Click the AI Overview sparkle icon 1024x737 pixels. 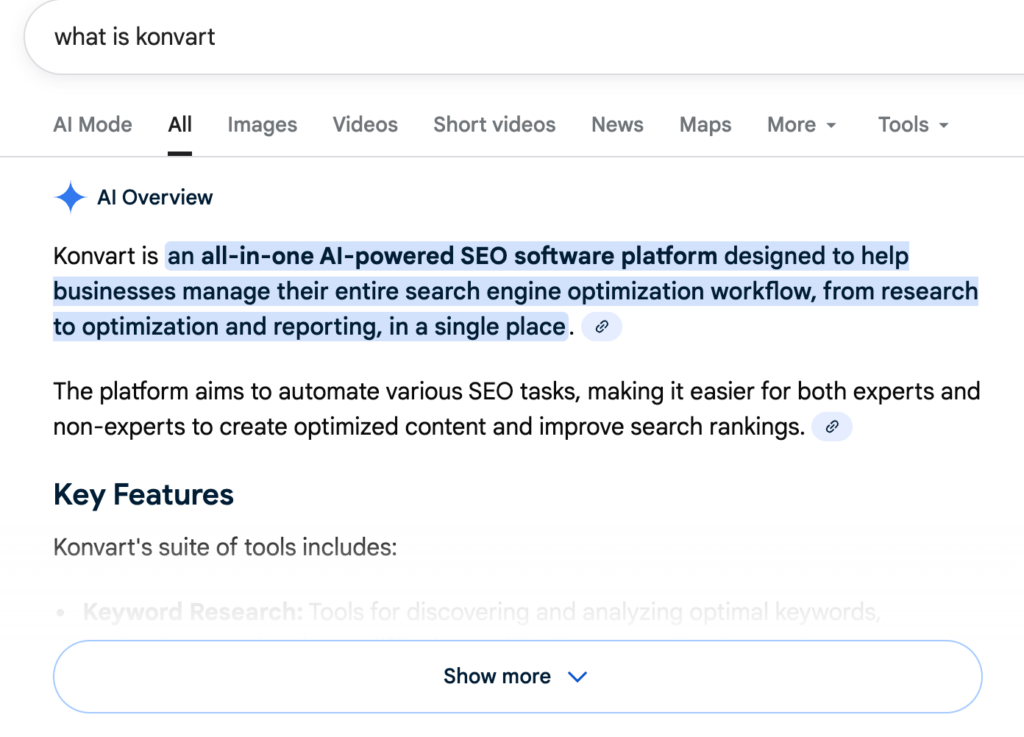coord(70,198)
